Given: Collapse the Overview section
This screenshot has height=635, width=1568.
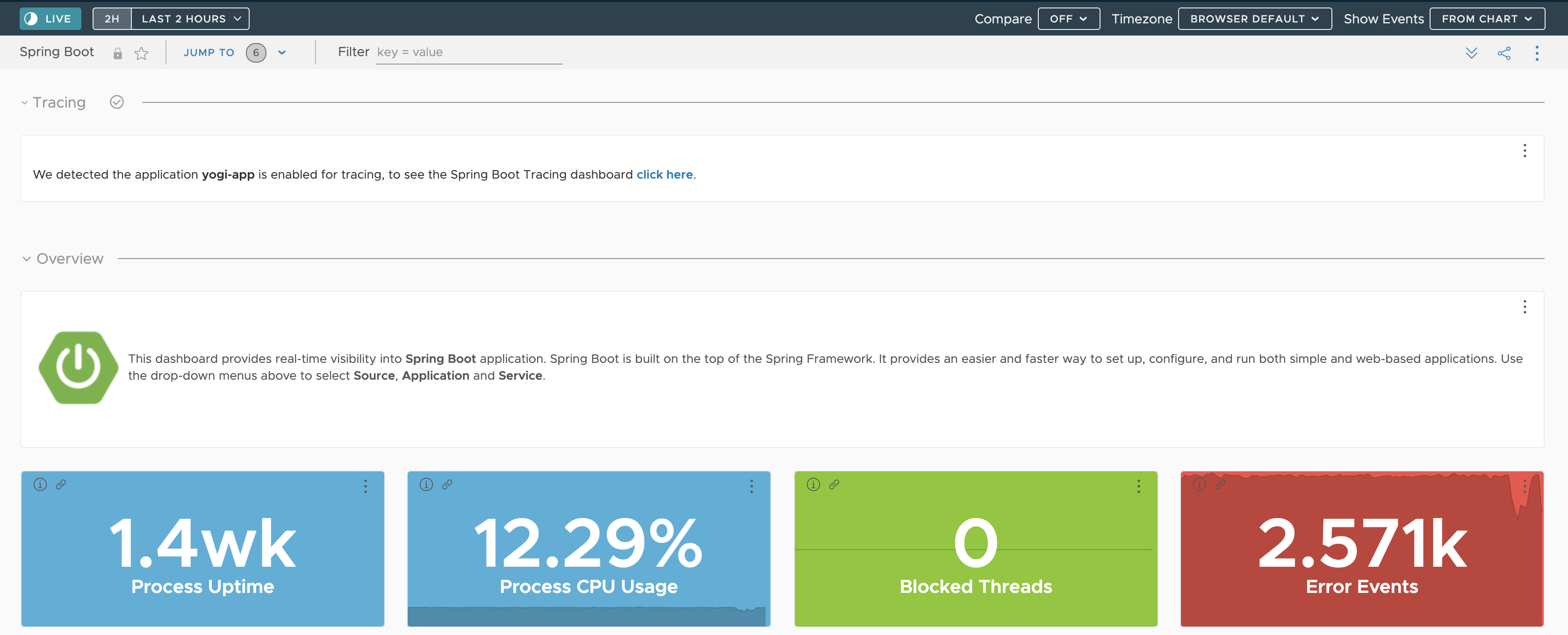Looking at the screenshot, I should (x=26, y=259).
